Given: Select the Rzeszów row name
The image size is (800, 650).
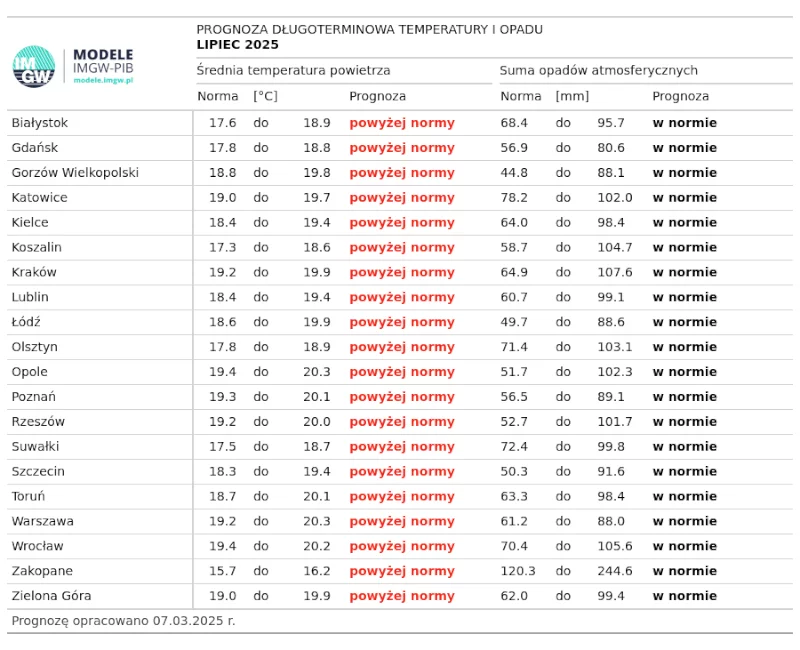Looking at the screenshot, I should coord(38,422).
